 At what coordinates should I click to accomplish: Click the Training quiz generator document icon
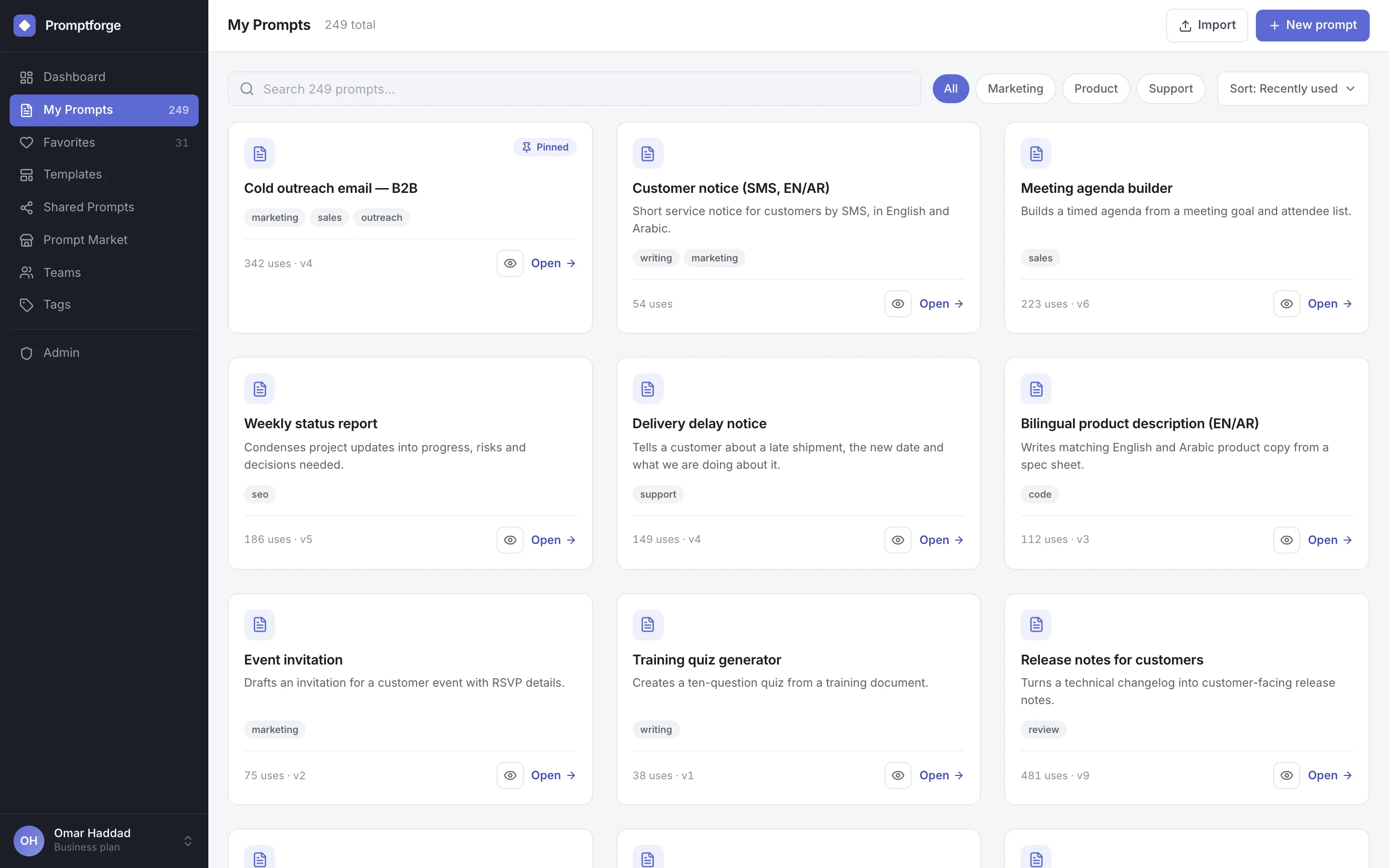(647, 624)
